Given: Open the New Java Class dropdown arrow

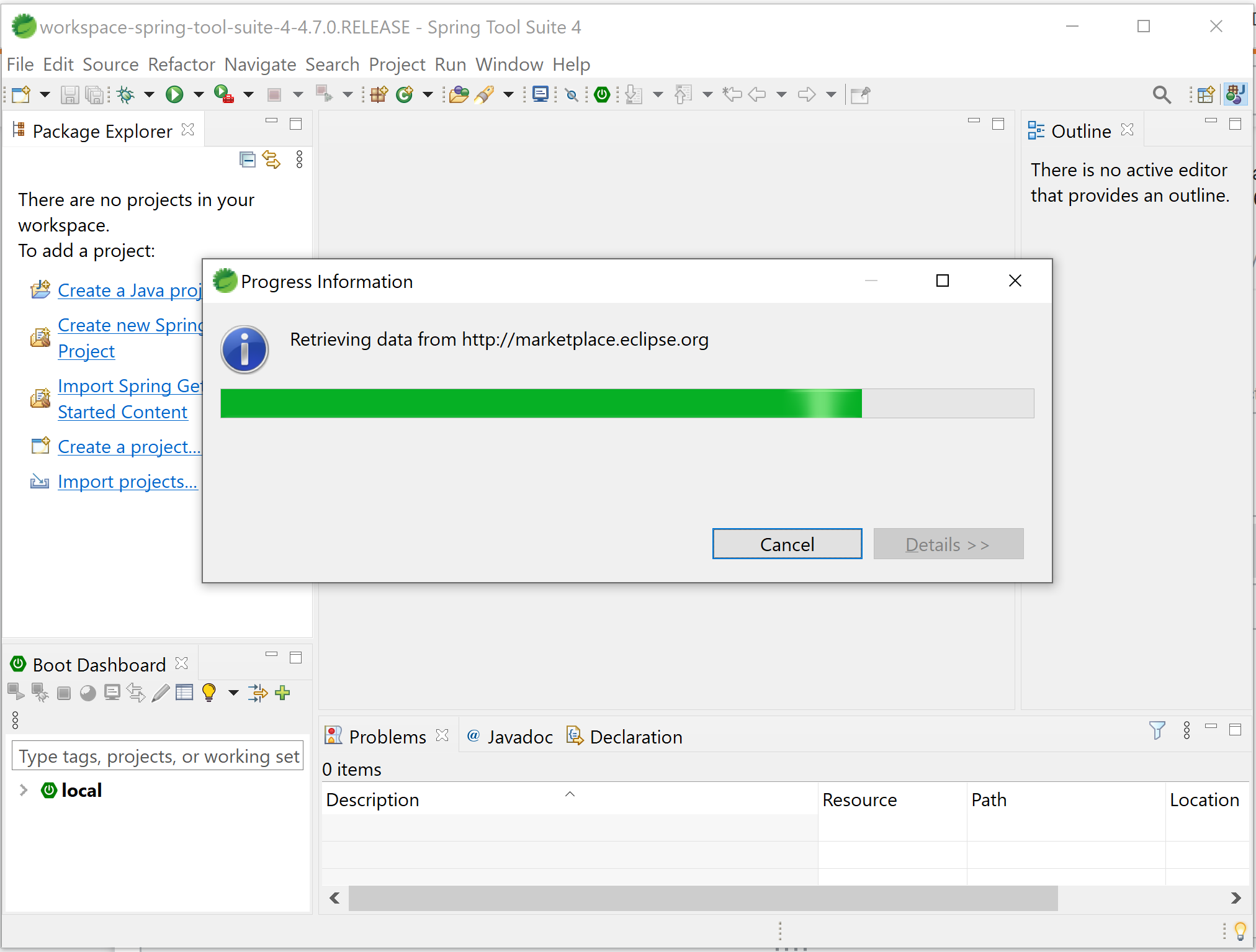Looking at the screenshot, I should pyautogui.click(x=428, y=94).
